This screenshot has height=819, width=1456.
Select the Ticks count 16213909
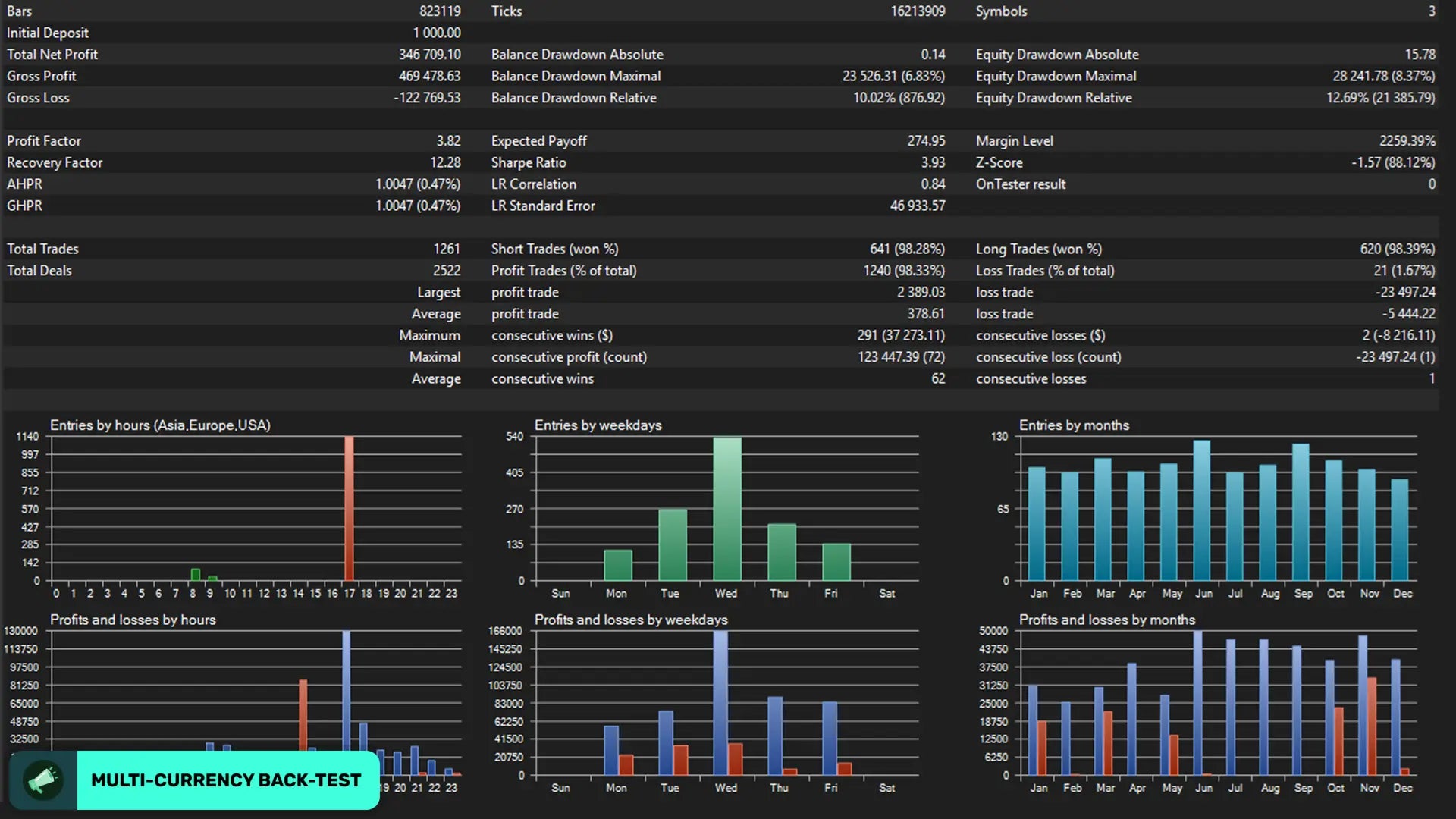coord(918,11)
